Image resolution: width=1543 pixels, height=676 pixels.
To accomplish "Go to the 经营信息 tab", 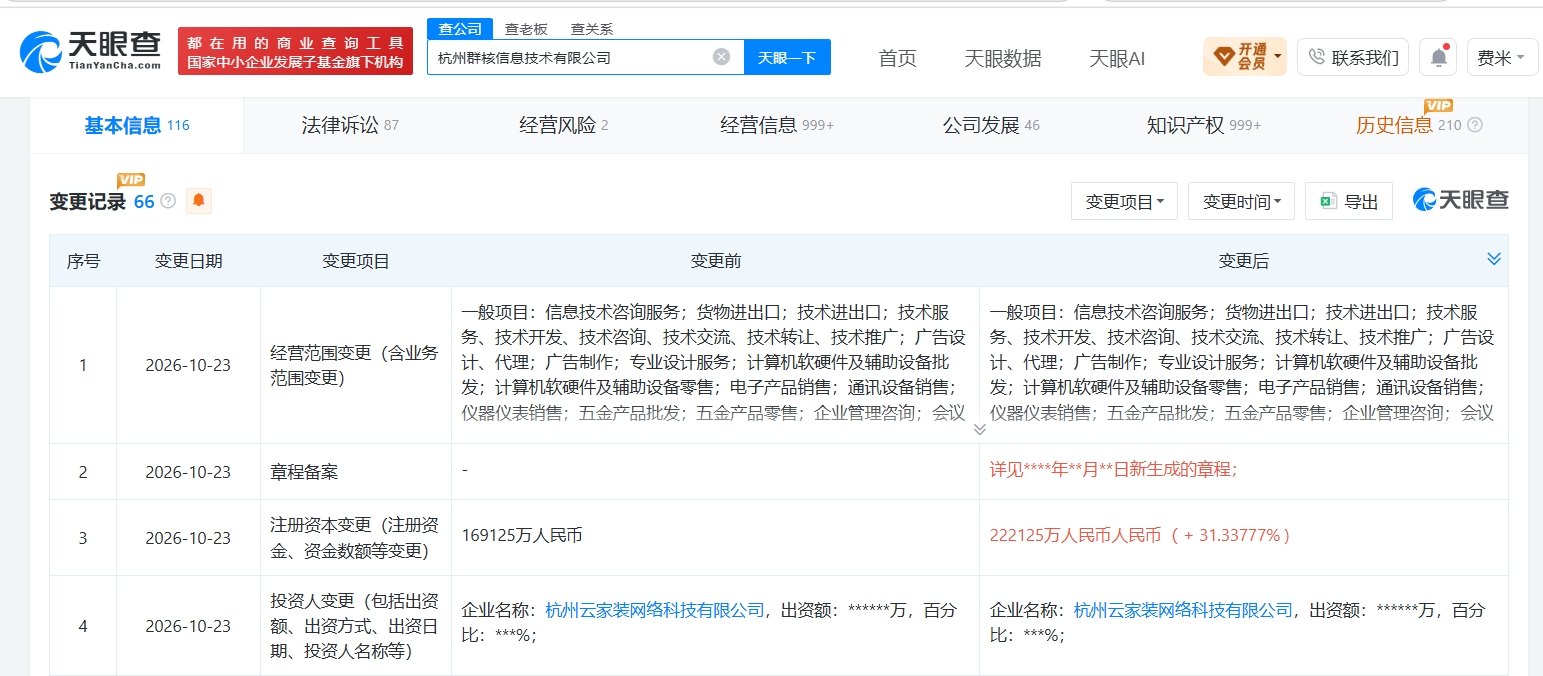I will pyautogui.click(x=777, y=125).
